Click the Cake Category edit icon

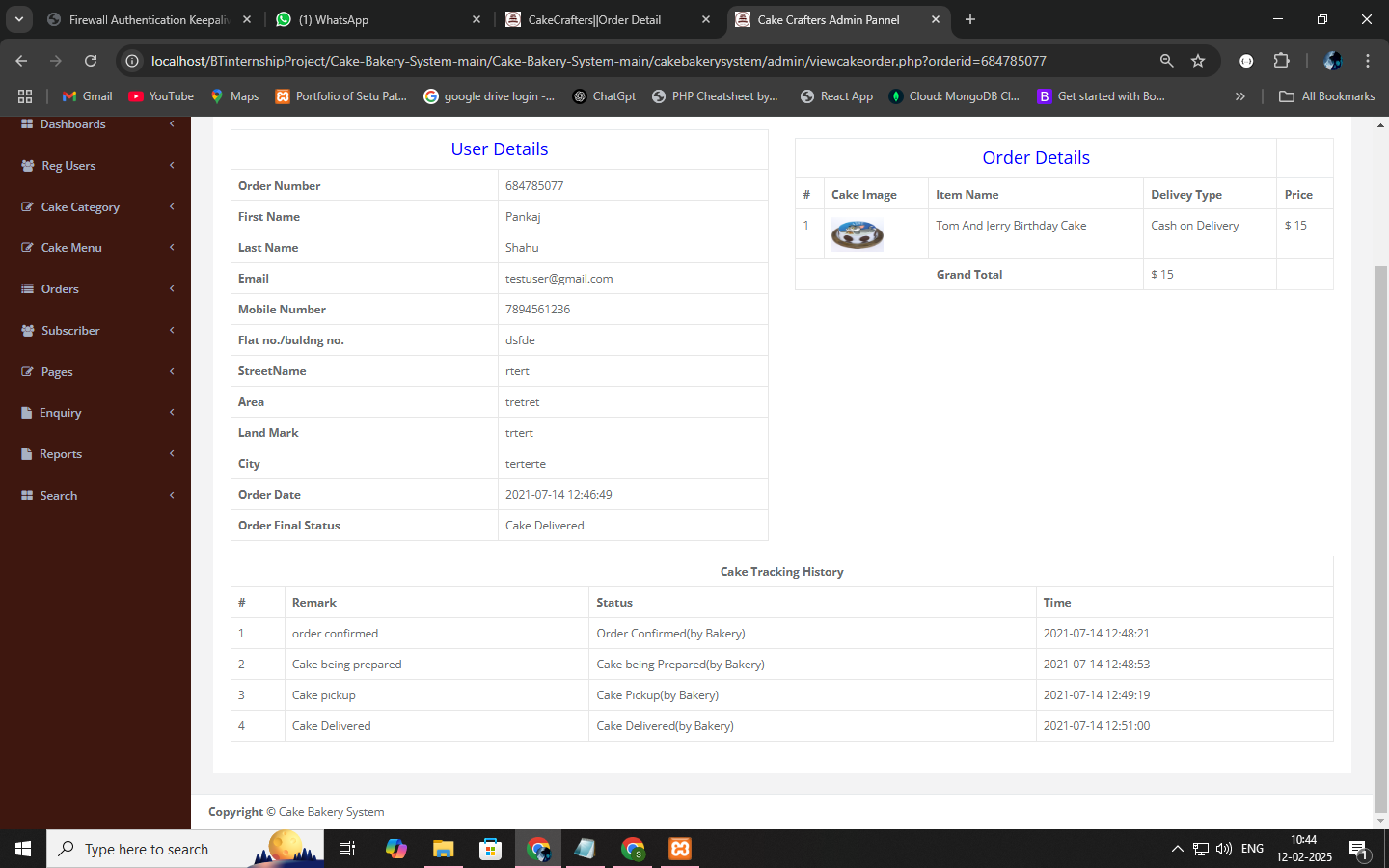click(x=27, y=206)
